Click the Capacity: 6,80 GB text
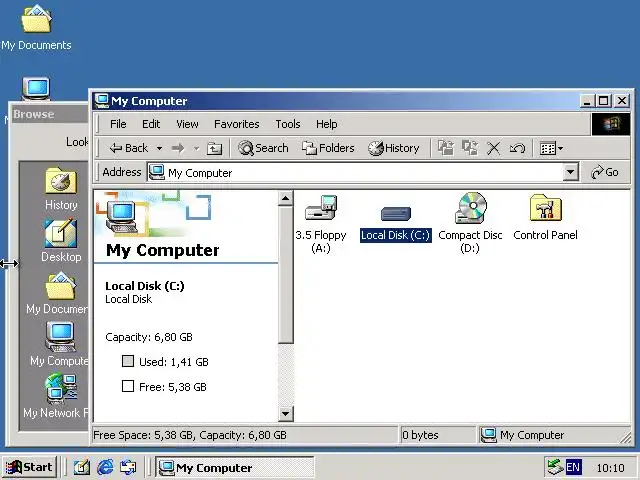 (x=149, y=337)
